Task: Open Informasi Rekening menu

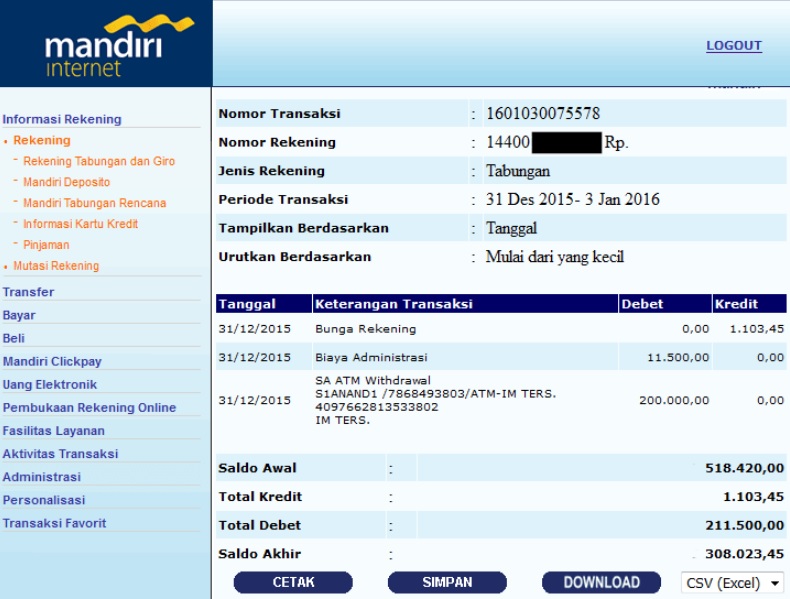Action: click(x=62, y=119)
